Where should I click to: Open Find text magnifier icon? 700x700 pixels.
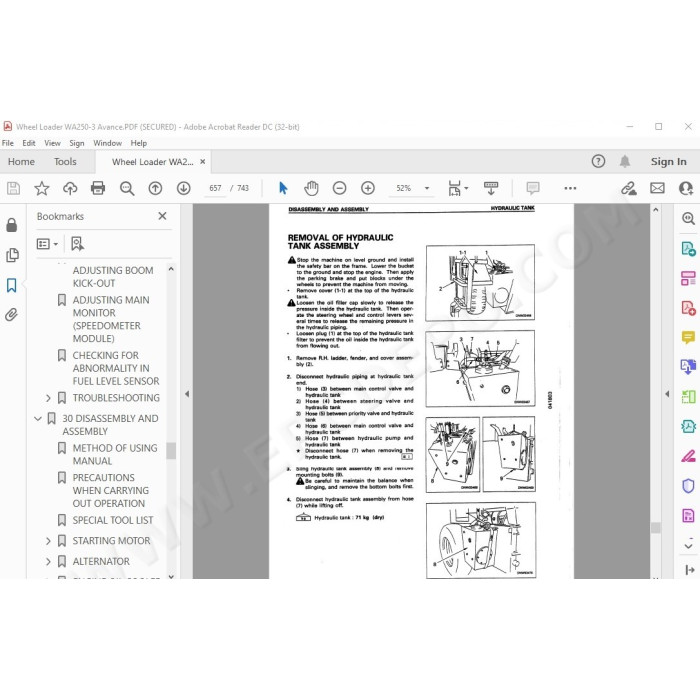tap(127, 188)
